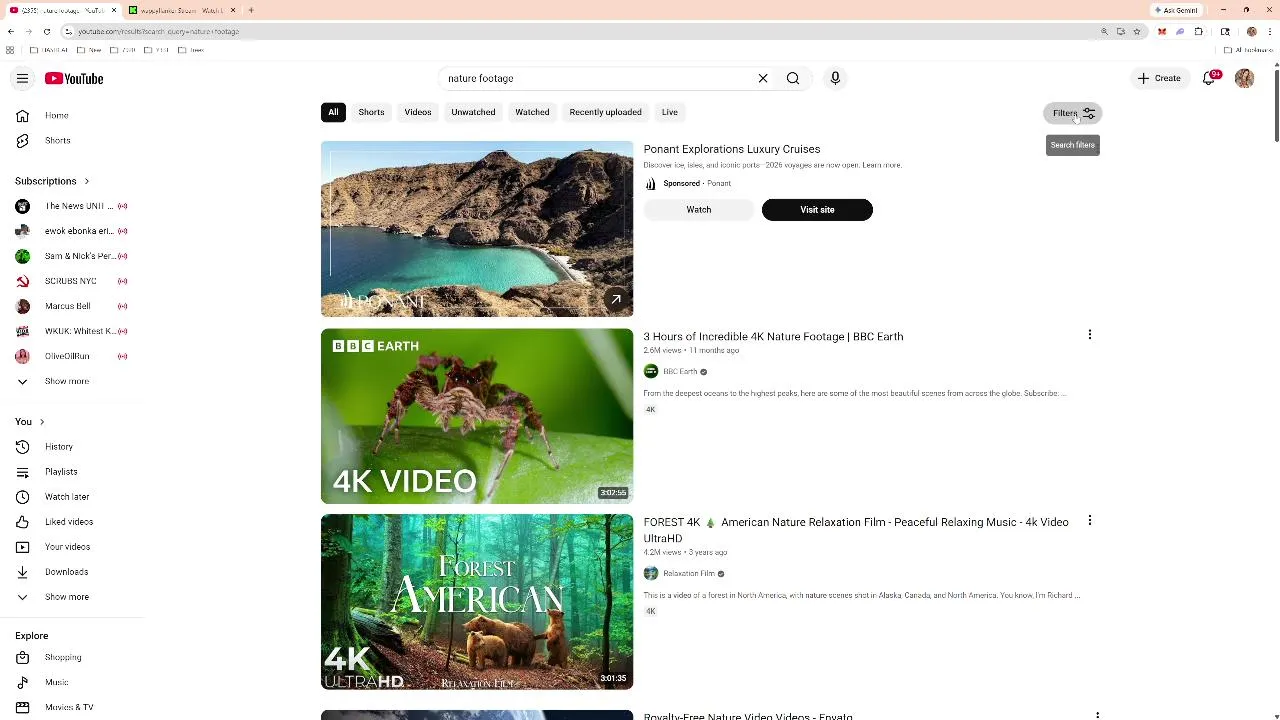
Task: Click the browser address bar
Action: point(580,31)
